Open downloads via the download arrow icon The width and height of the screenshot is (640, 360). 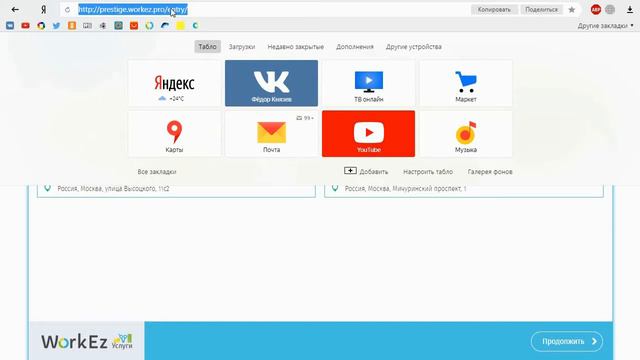[x=630, y=9]
